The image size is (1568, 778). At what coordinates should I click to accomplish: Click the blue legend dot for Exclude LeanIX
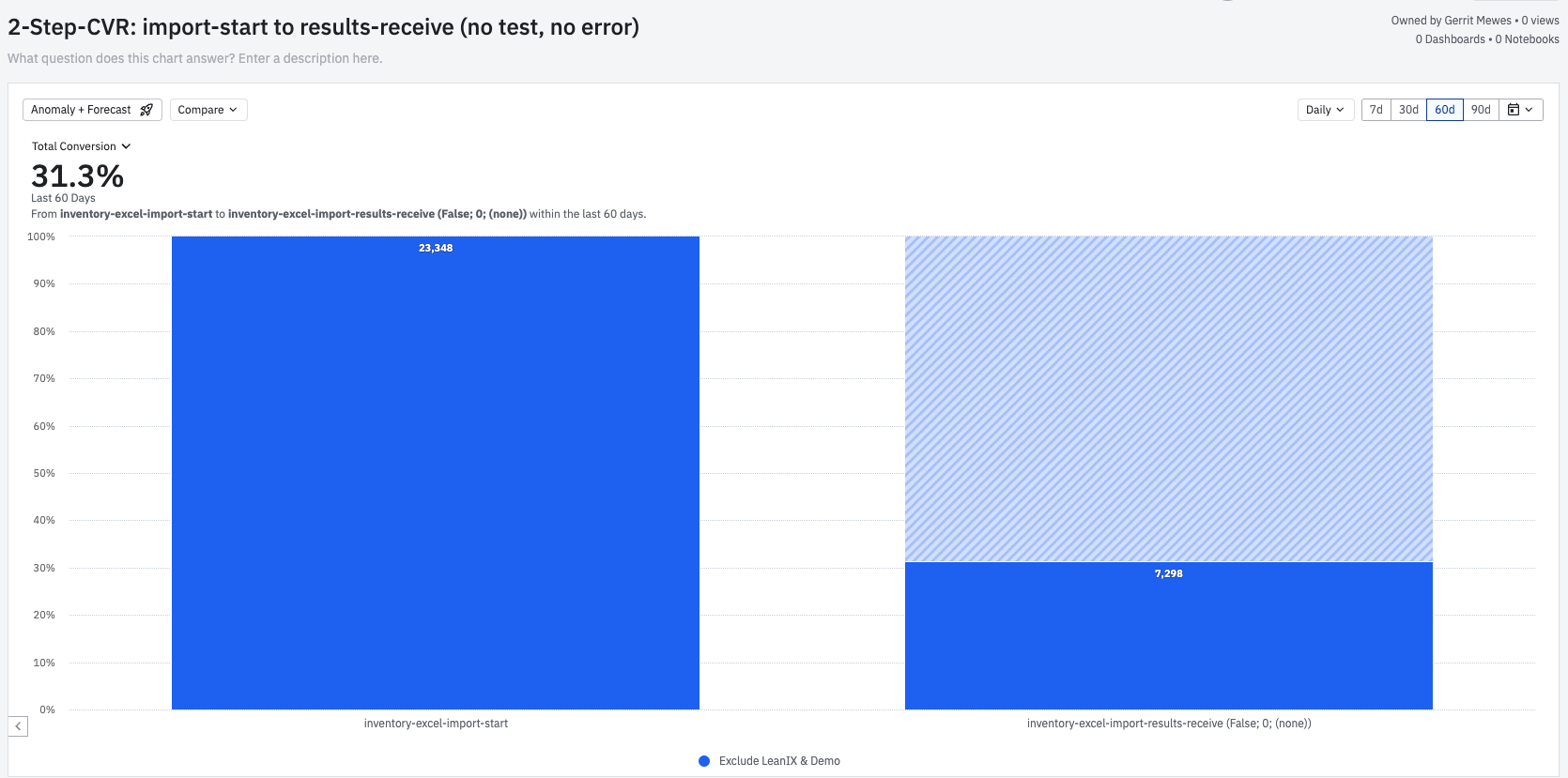tap(704, 761)
